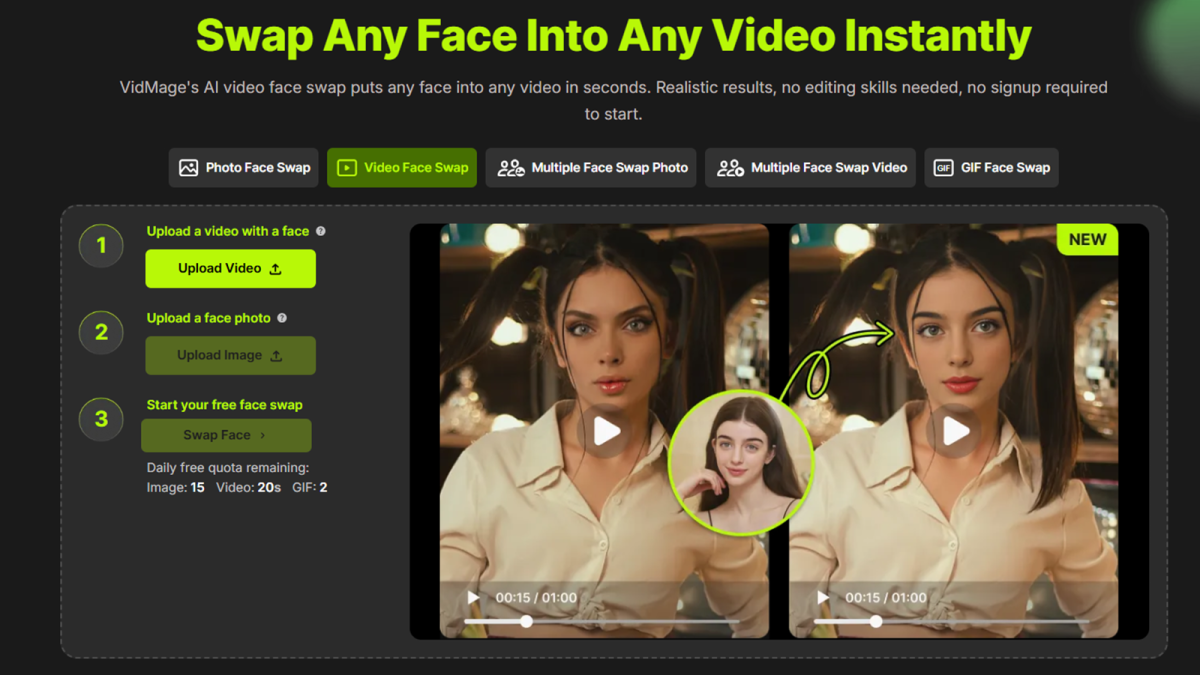Click the Upload Video button
The image size is (1200, 675).
(x=230, y=269)
